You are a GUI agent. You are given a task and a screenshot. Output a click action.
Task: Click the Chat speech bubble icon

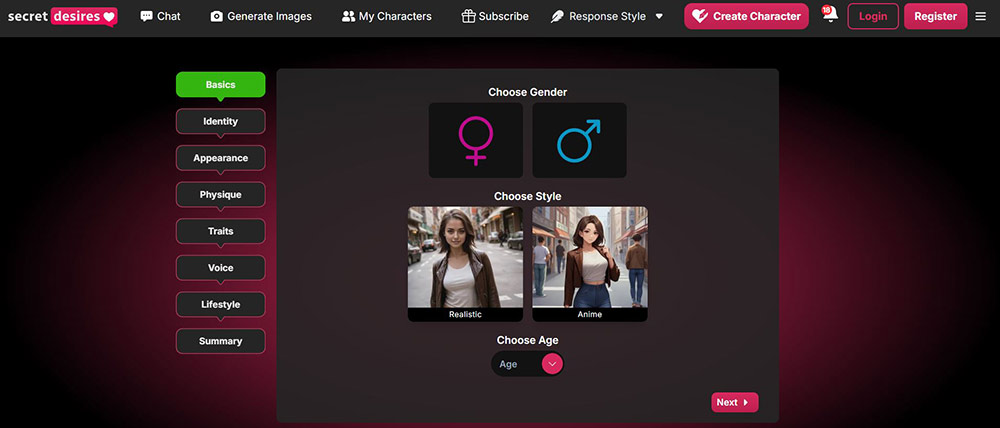(147, 16)
